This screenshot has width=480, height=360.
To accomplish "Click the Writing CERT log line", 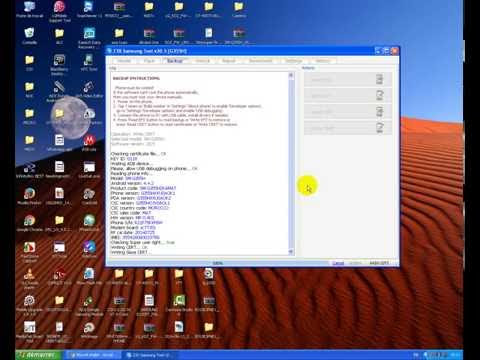I will (129, 247).
